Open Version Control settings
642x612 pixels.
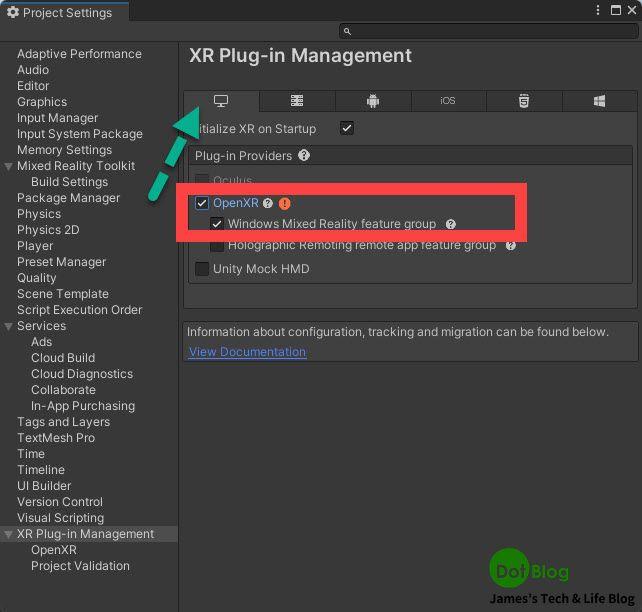point(60,501)
